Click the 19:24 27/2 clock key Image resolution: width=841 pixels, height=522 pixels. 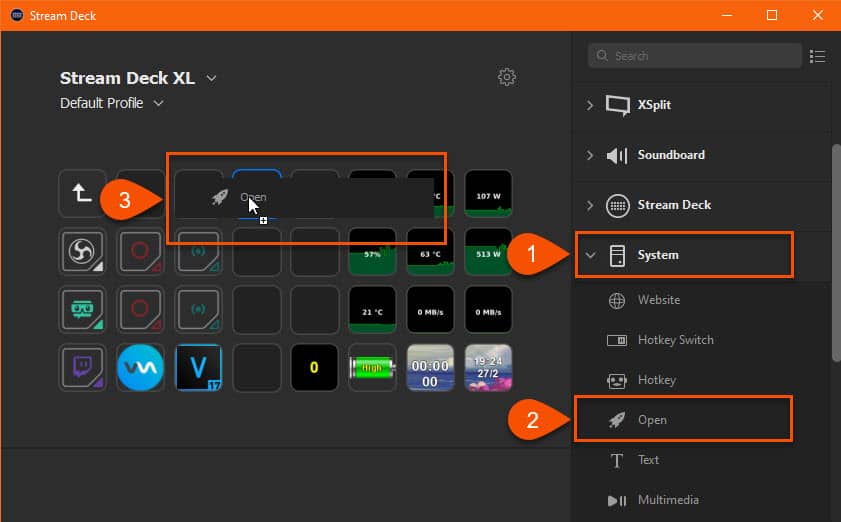click(488, 367)
